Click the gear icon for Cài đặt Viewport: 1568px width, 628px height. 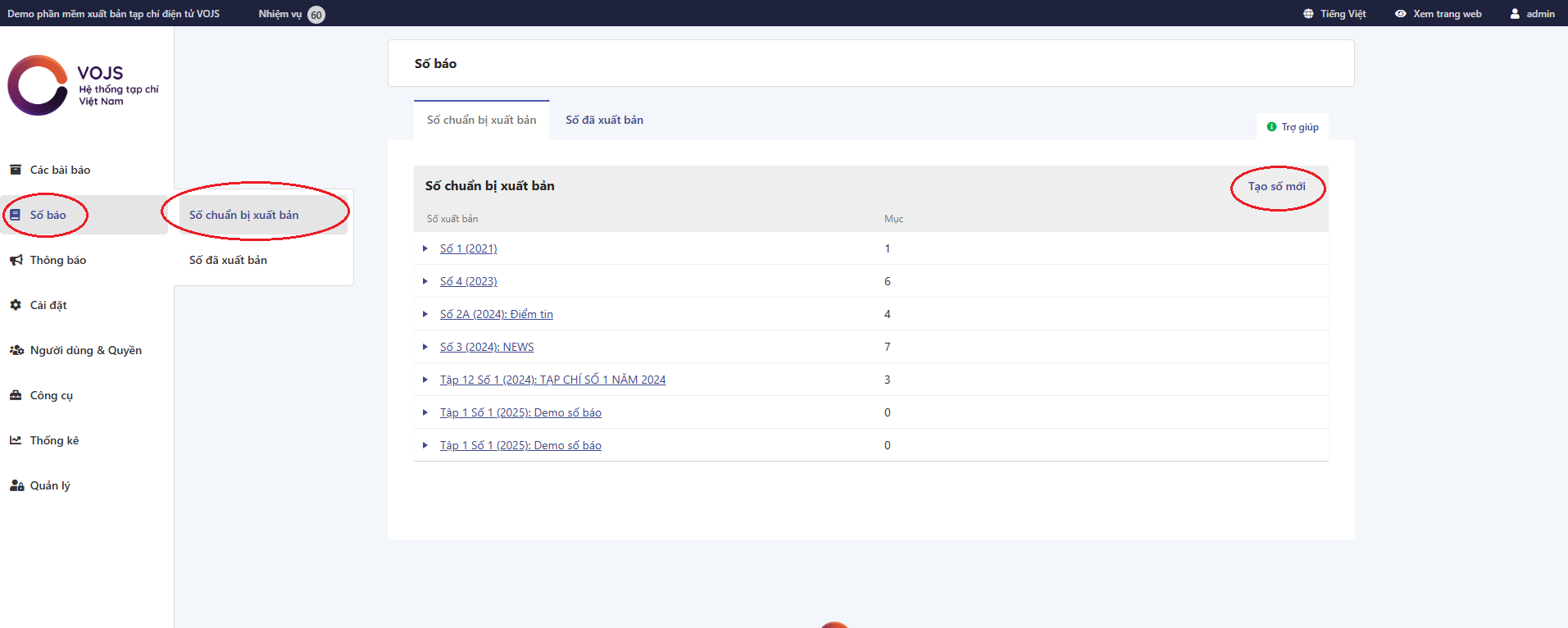tap(16, 305)
